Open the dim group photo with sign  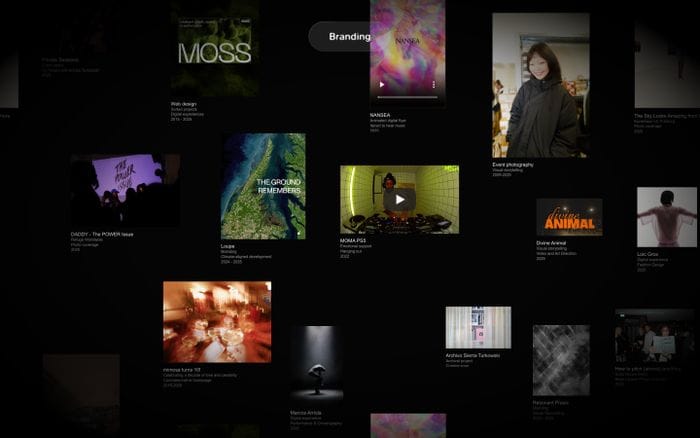[x=654, y=336]
